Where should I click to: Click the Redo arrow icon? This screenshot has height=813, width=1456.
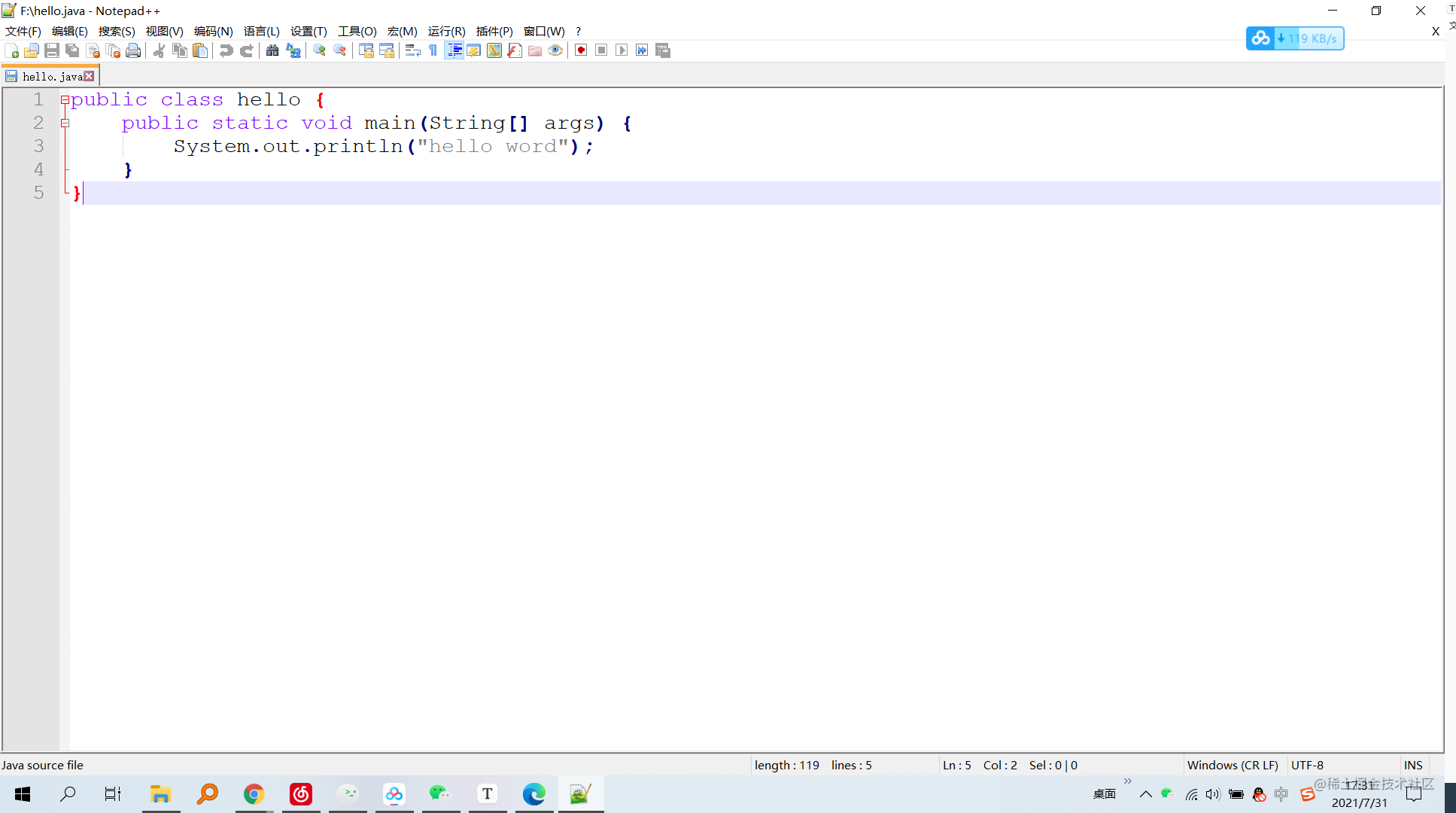(246, 50)
